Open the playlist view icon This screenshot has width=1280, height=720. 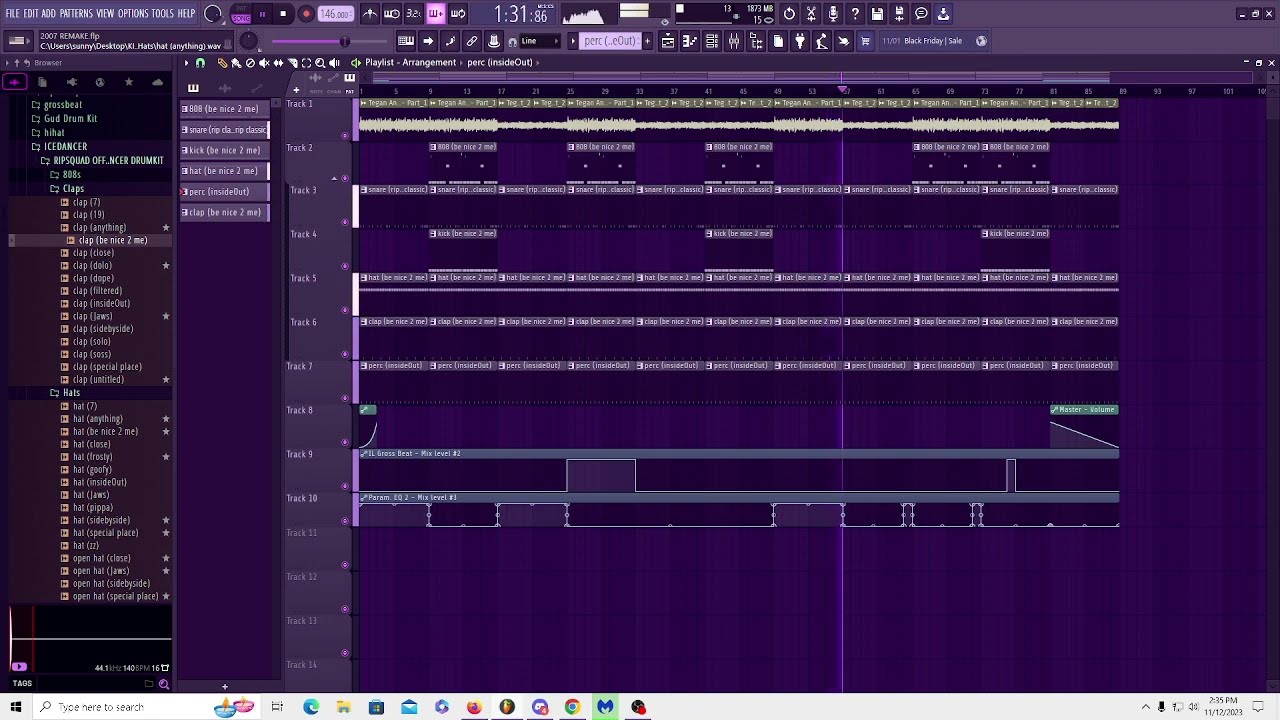tap(668, 41)
